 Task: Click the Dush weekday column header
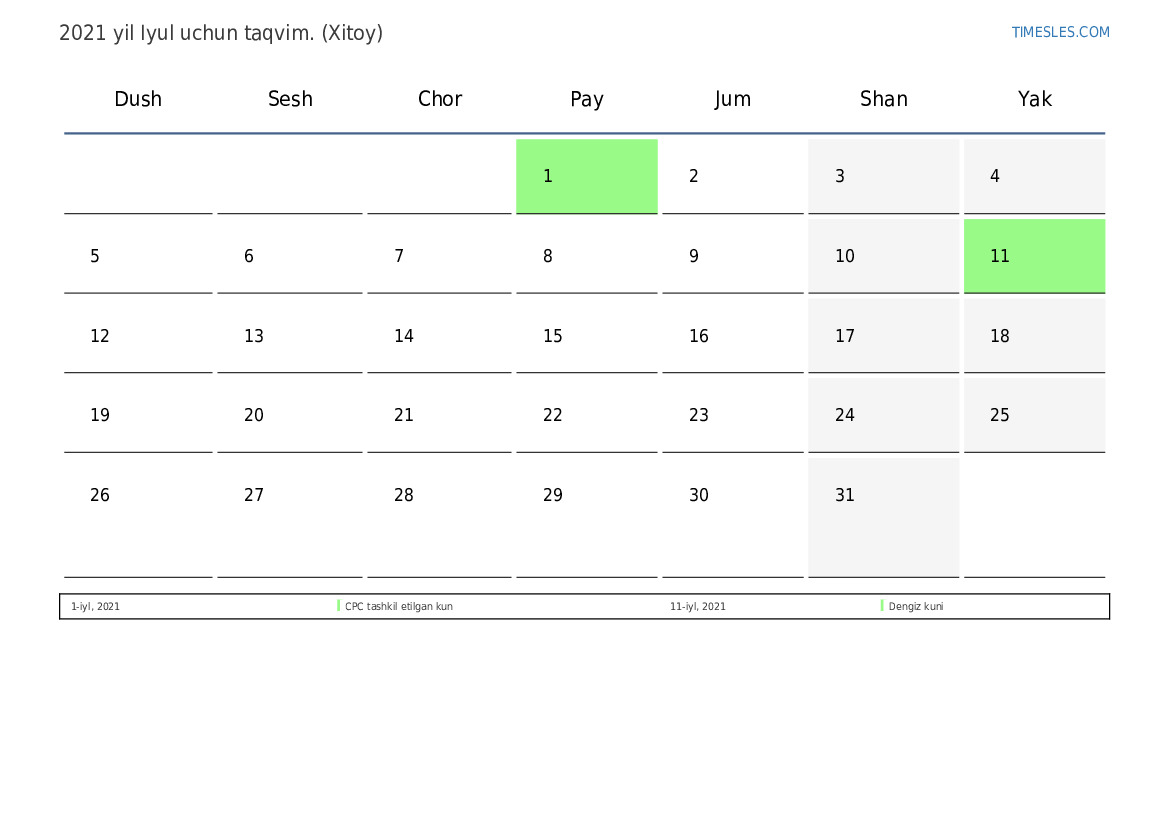(x=138, y=99)
